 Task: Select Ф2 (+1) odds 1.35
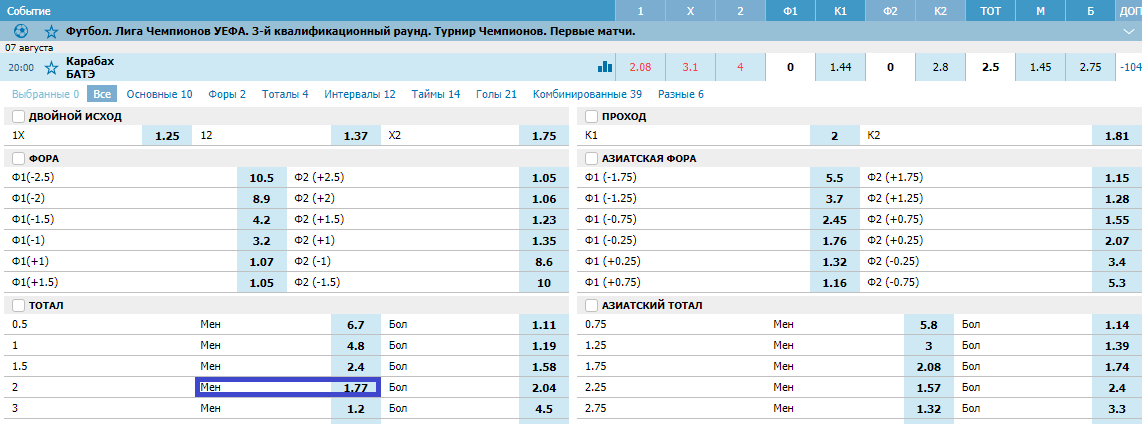pos(543,240)
